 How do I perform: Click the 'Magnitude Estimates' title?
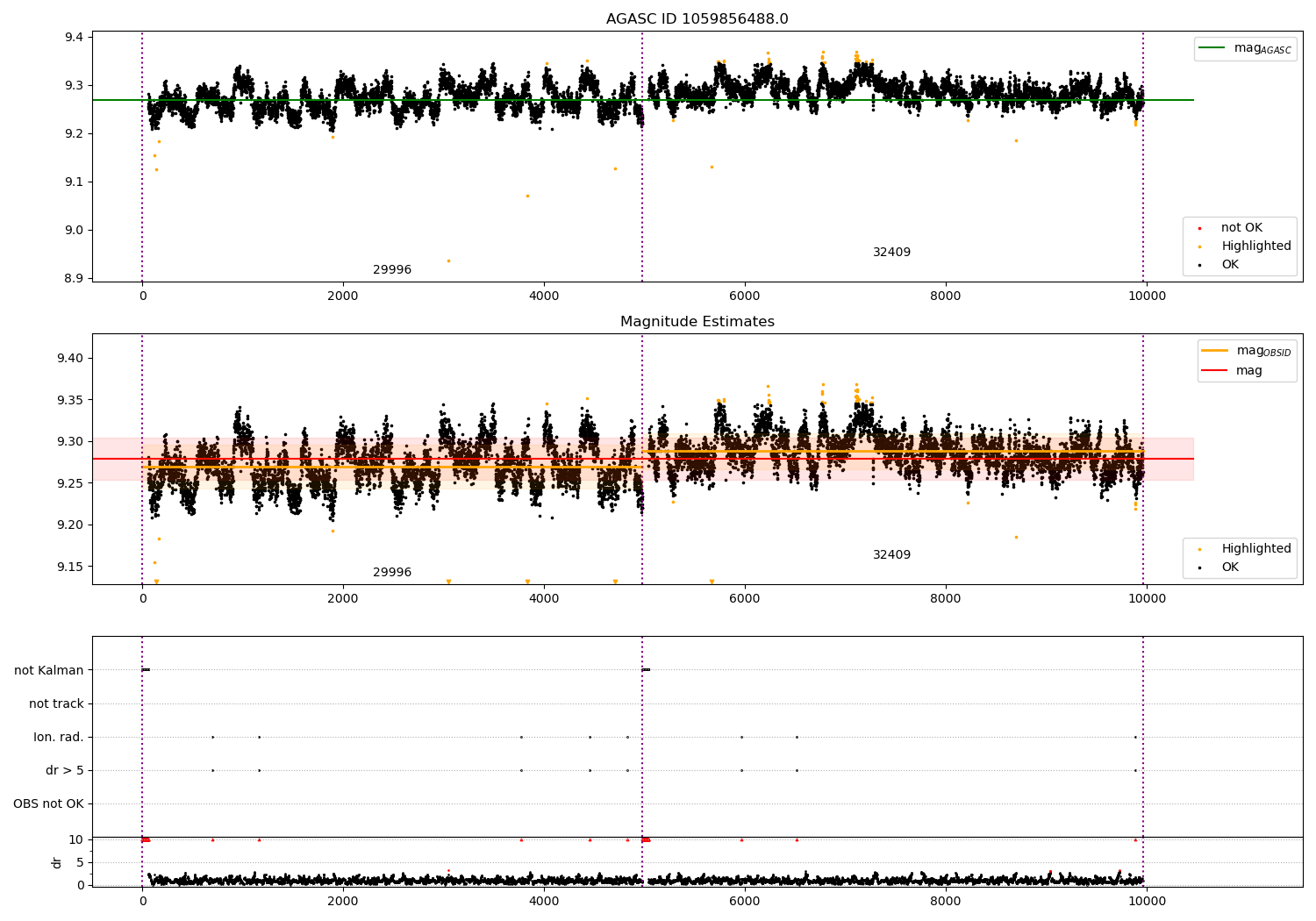click(697, 322)
